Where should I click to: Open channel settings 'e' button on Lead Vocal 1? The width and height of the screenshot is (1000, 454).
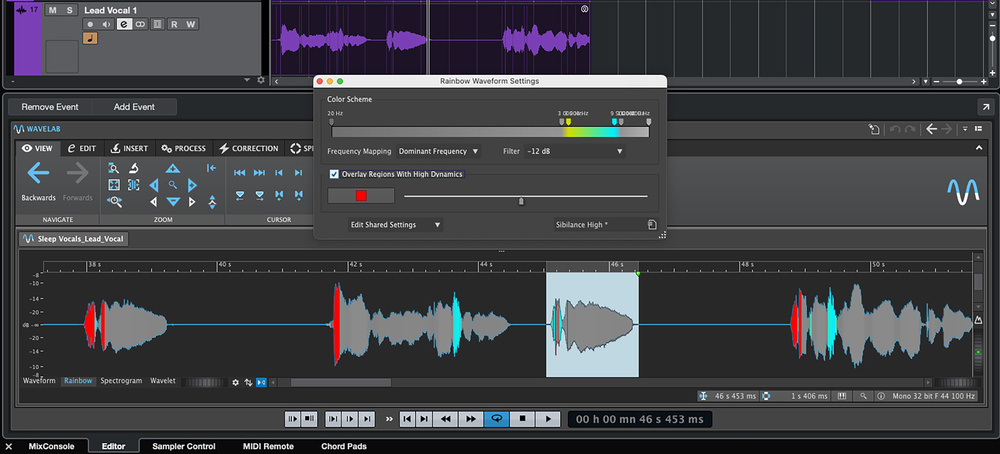124,25
